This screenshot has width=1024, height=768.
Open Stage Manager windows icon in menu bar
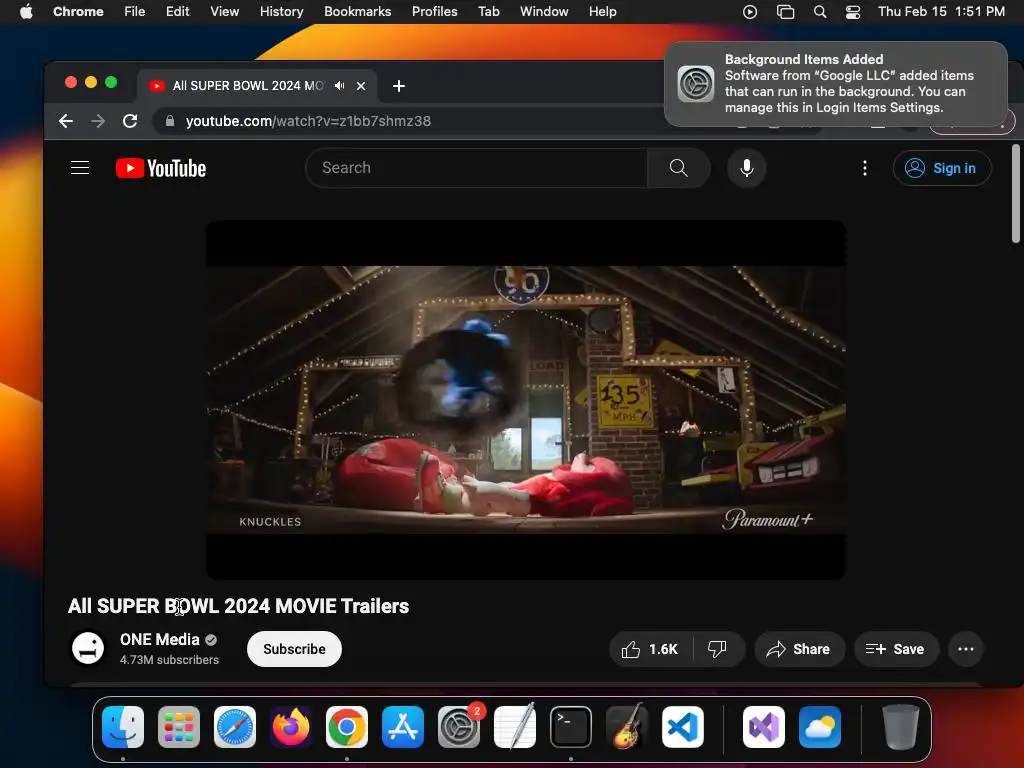click(785, 11)
